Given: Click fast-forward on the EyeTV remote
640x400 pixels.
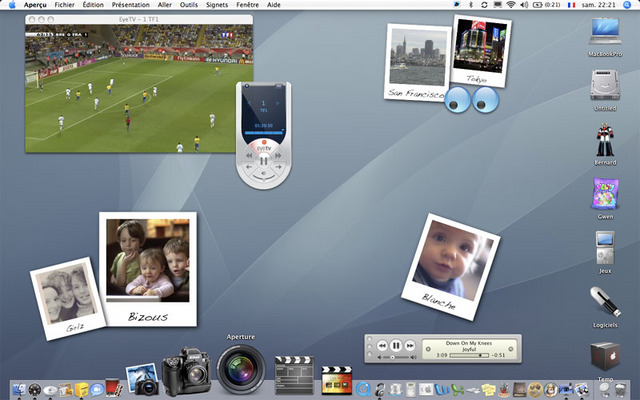Looking at the screenshot, I should pos(278,156).
